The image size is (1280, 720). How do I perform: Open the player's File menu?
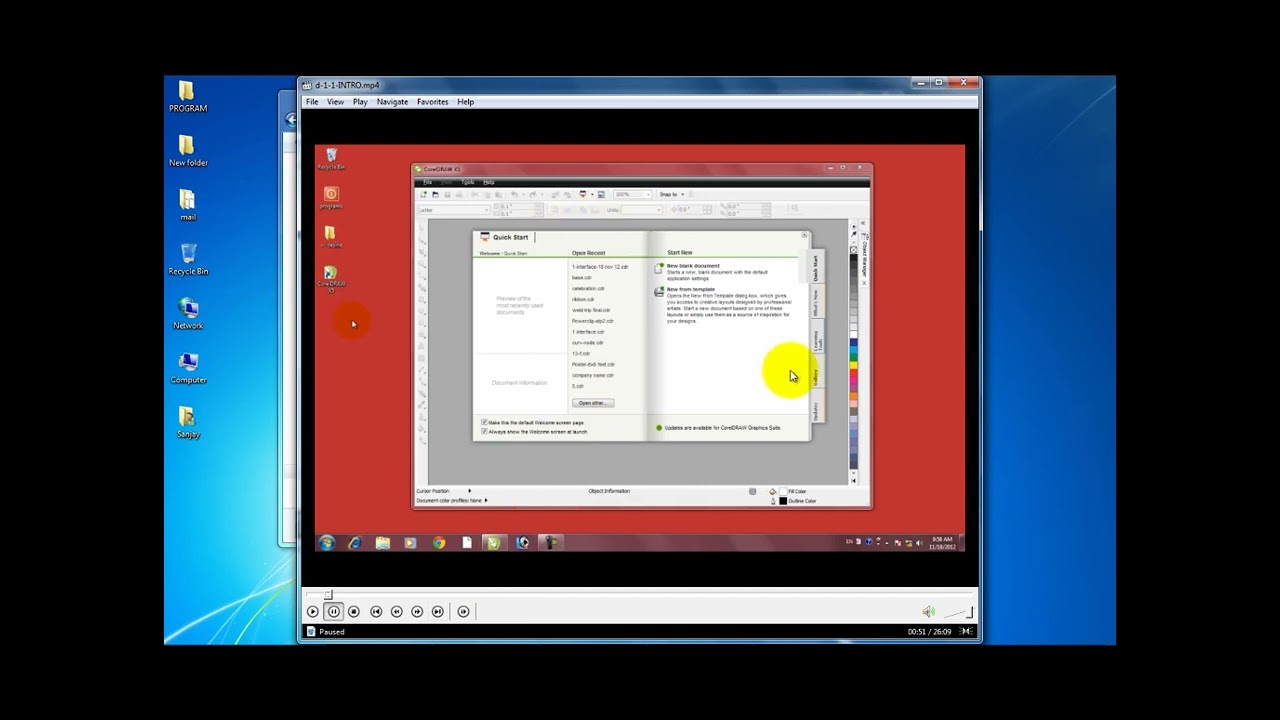(x=312, y=102)
